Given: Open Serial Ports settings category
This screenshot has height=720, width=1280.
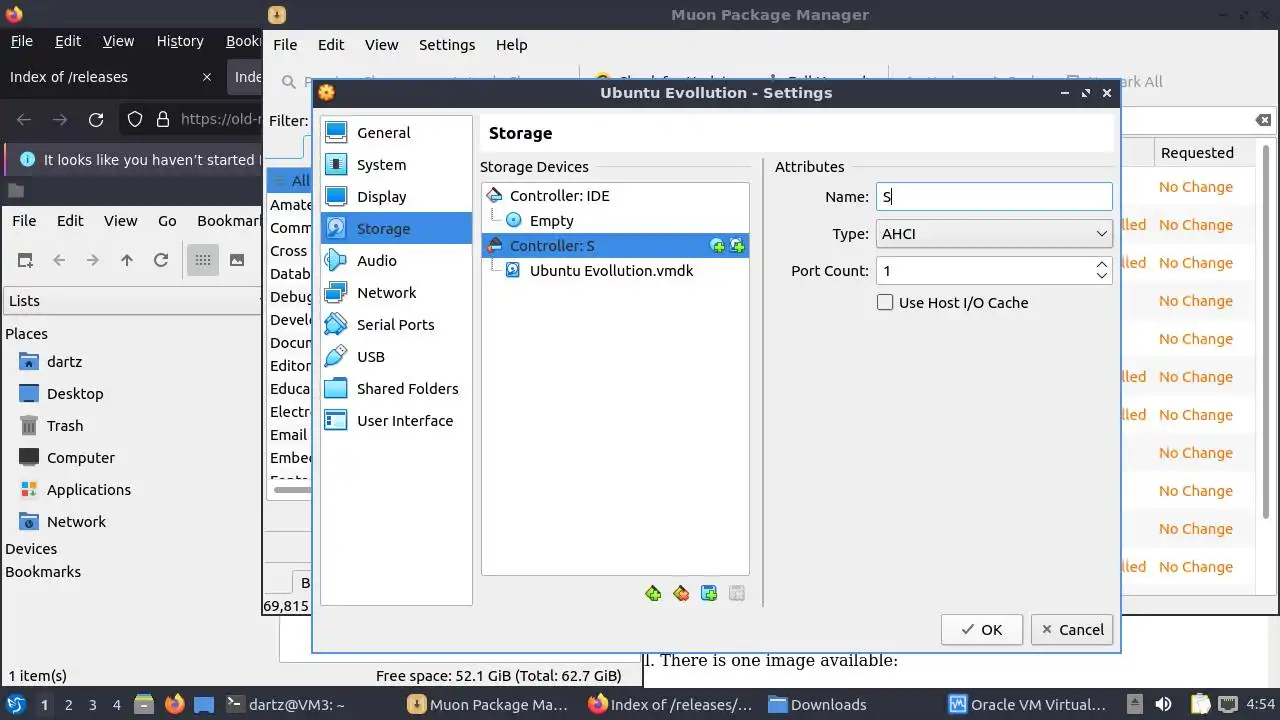Looking at the screenshot, I should (396, 325).
